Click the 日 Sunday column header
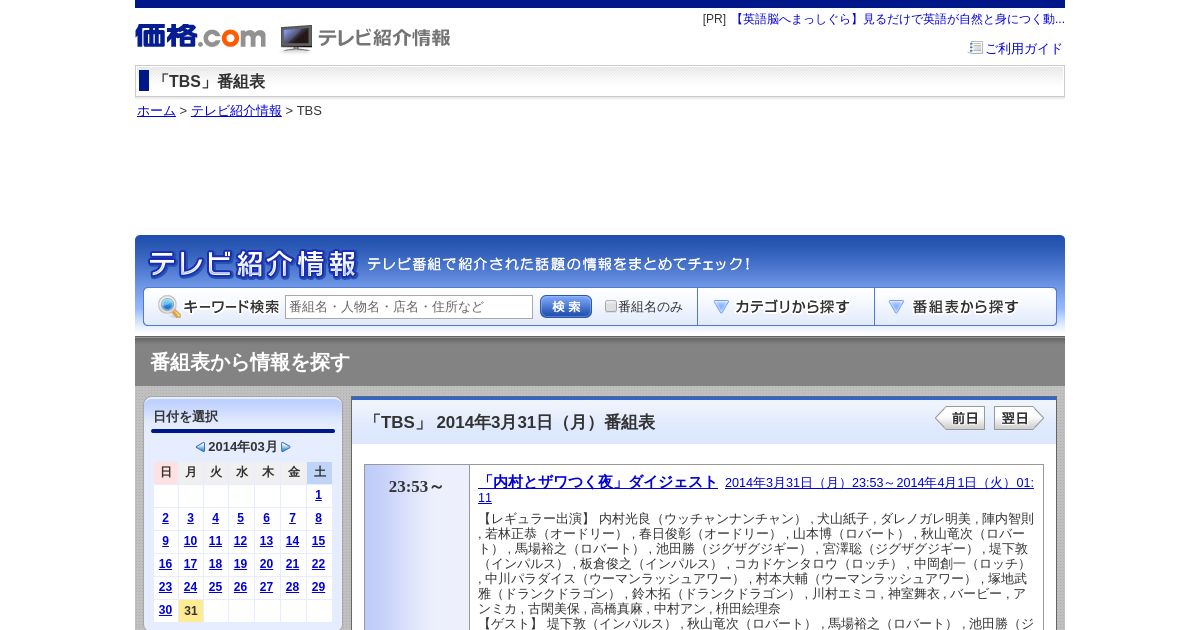The height and width of the screenshot is (630, 1200). click(166, 472)
